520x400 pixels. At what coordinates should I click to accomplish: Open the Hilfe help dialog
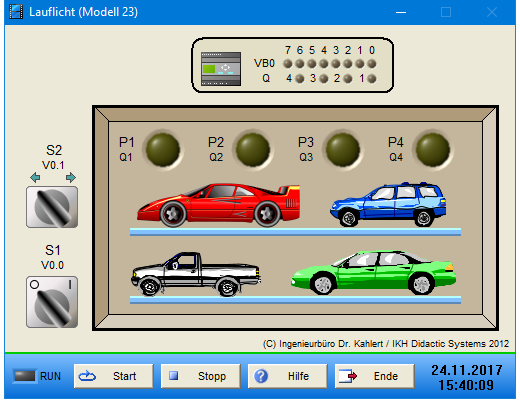(x=288, y=376)
